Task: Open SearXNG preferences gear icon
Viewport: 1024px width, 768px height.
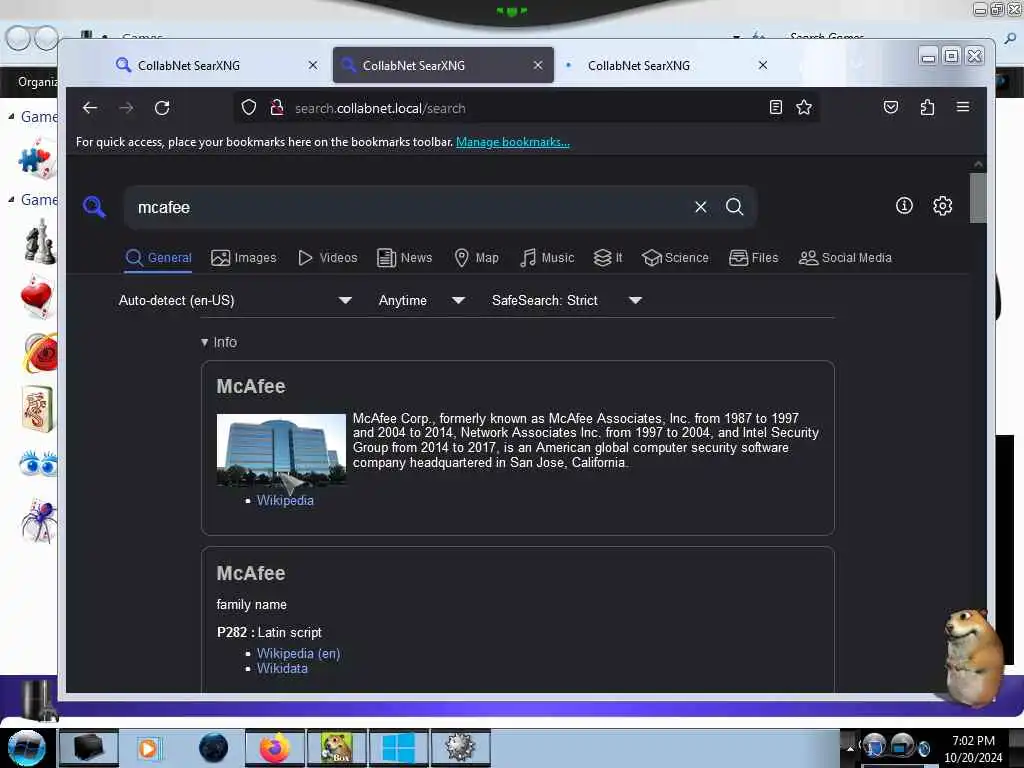Action: pos(942,206)
